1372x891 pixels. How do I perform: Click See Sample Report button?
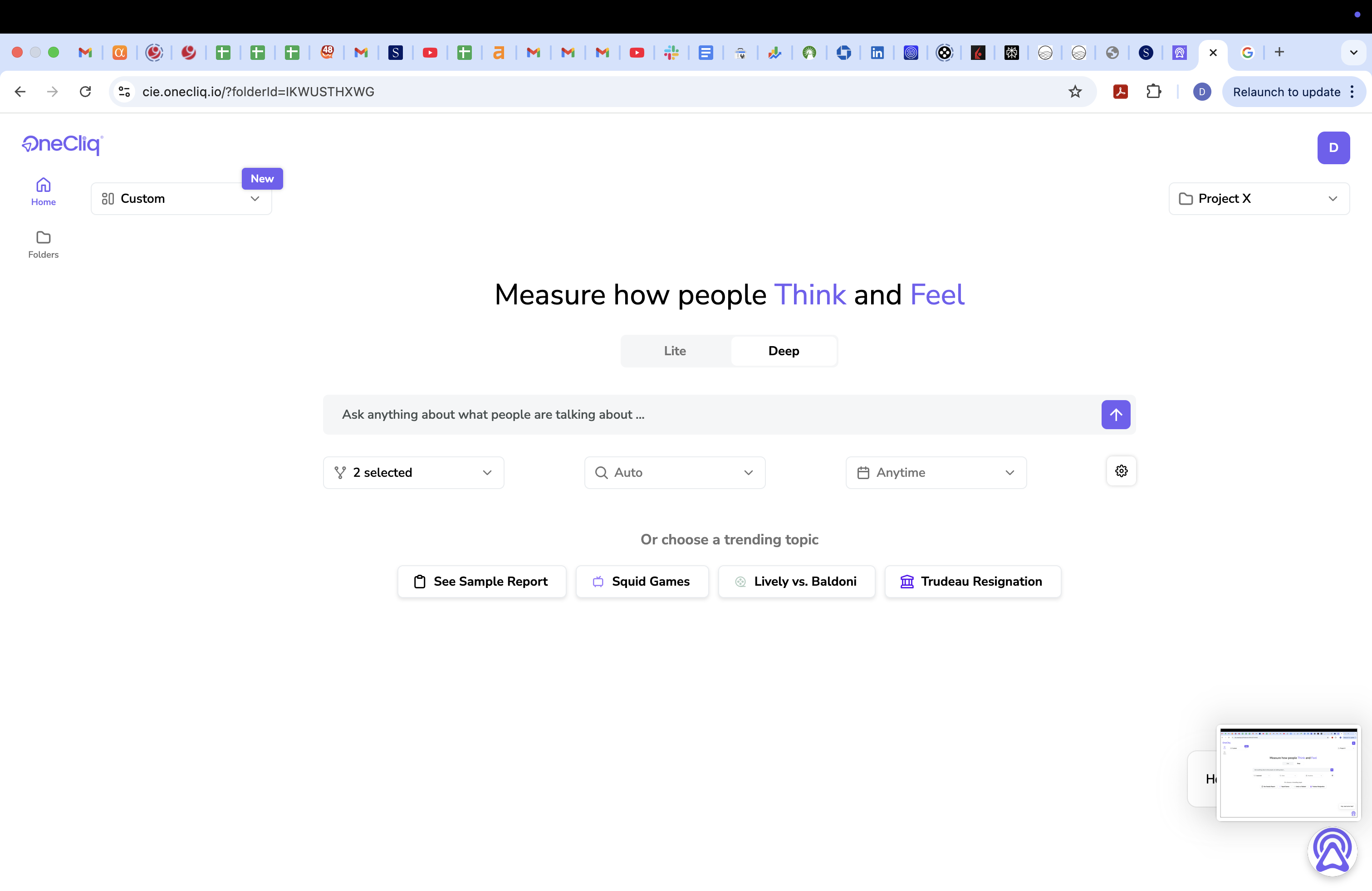pyautogui.click(x=481, y=582)
